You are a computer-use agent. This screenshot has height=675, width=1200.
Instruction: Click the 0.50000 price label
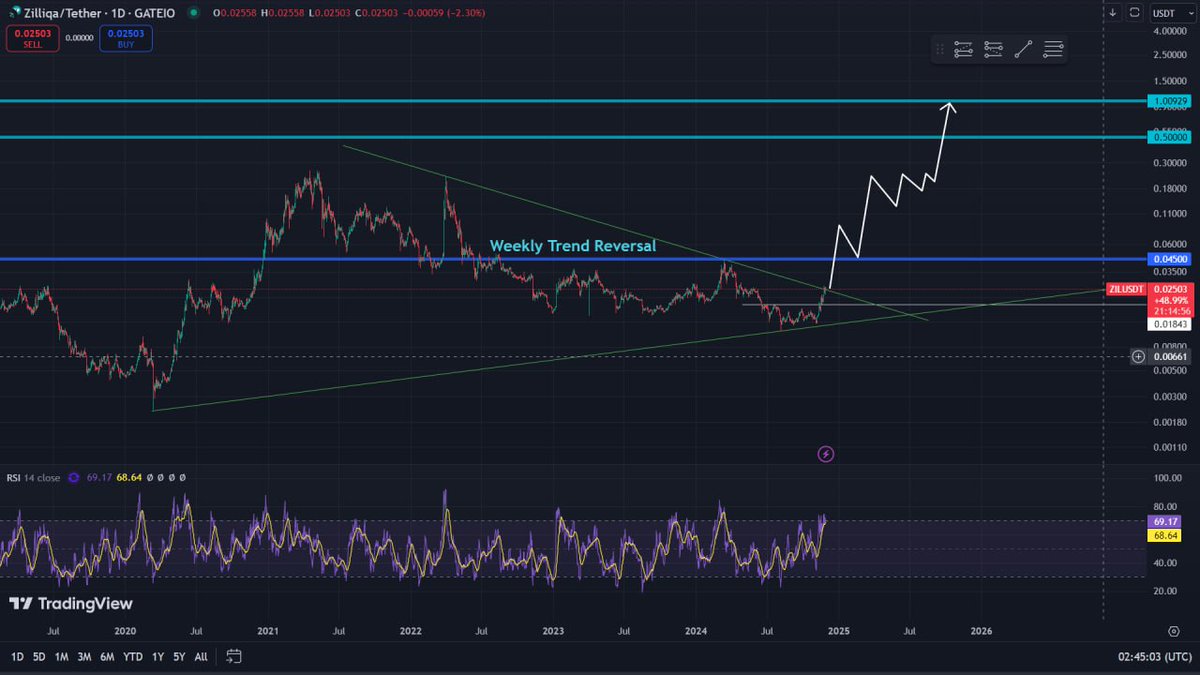tap(1168, 137)
